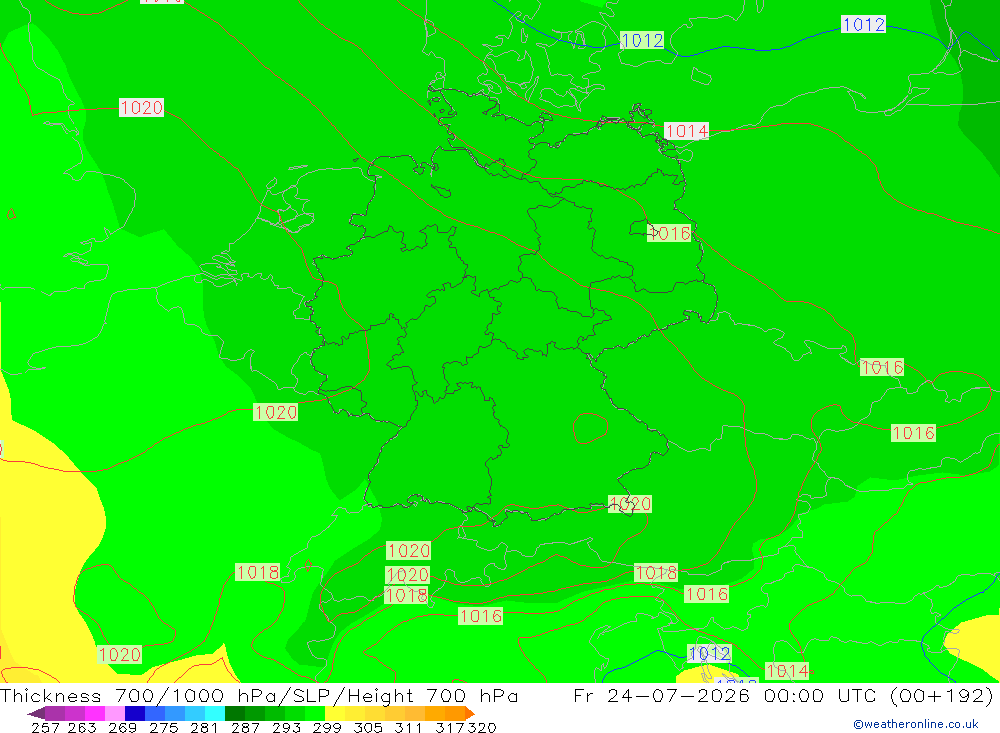Click the legend value '311'

(x=408, y=727)
